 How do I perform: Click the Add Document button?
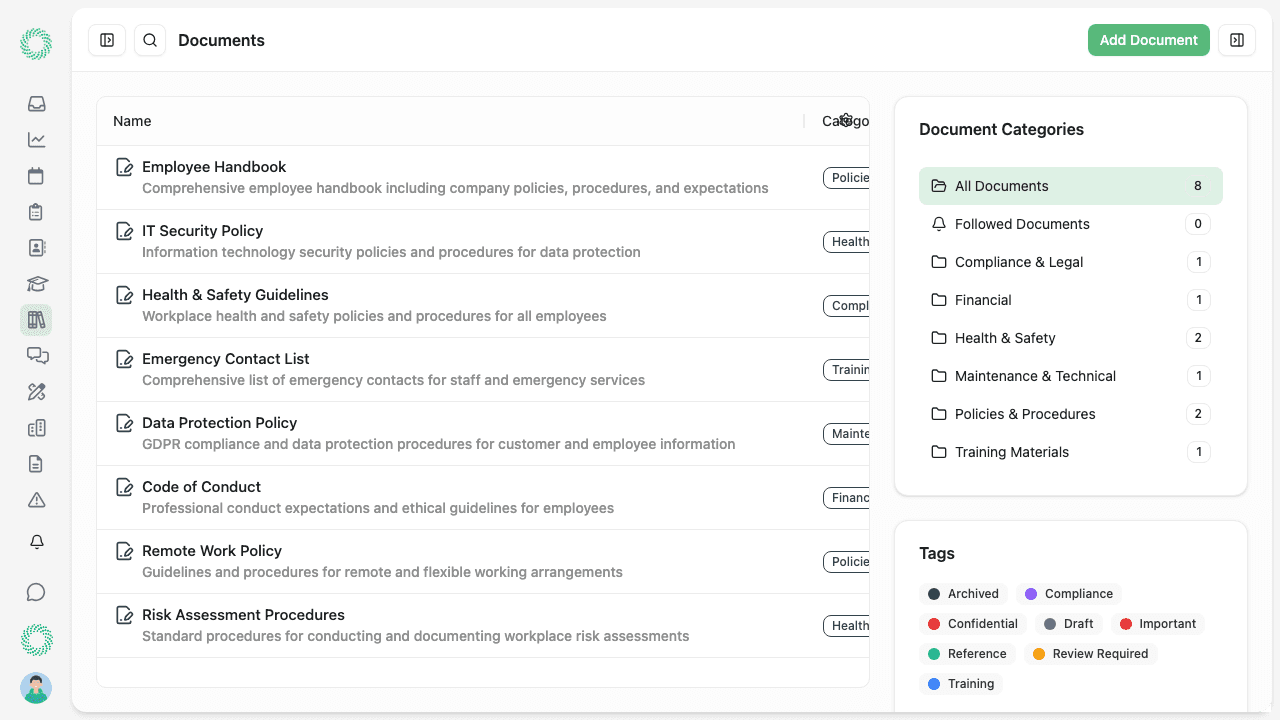pyautogui.click(x=1148, y=40)
